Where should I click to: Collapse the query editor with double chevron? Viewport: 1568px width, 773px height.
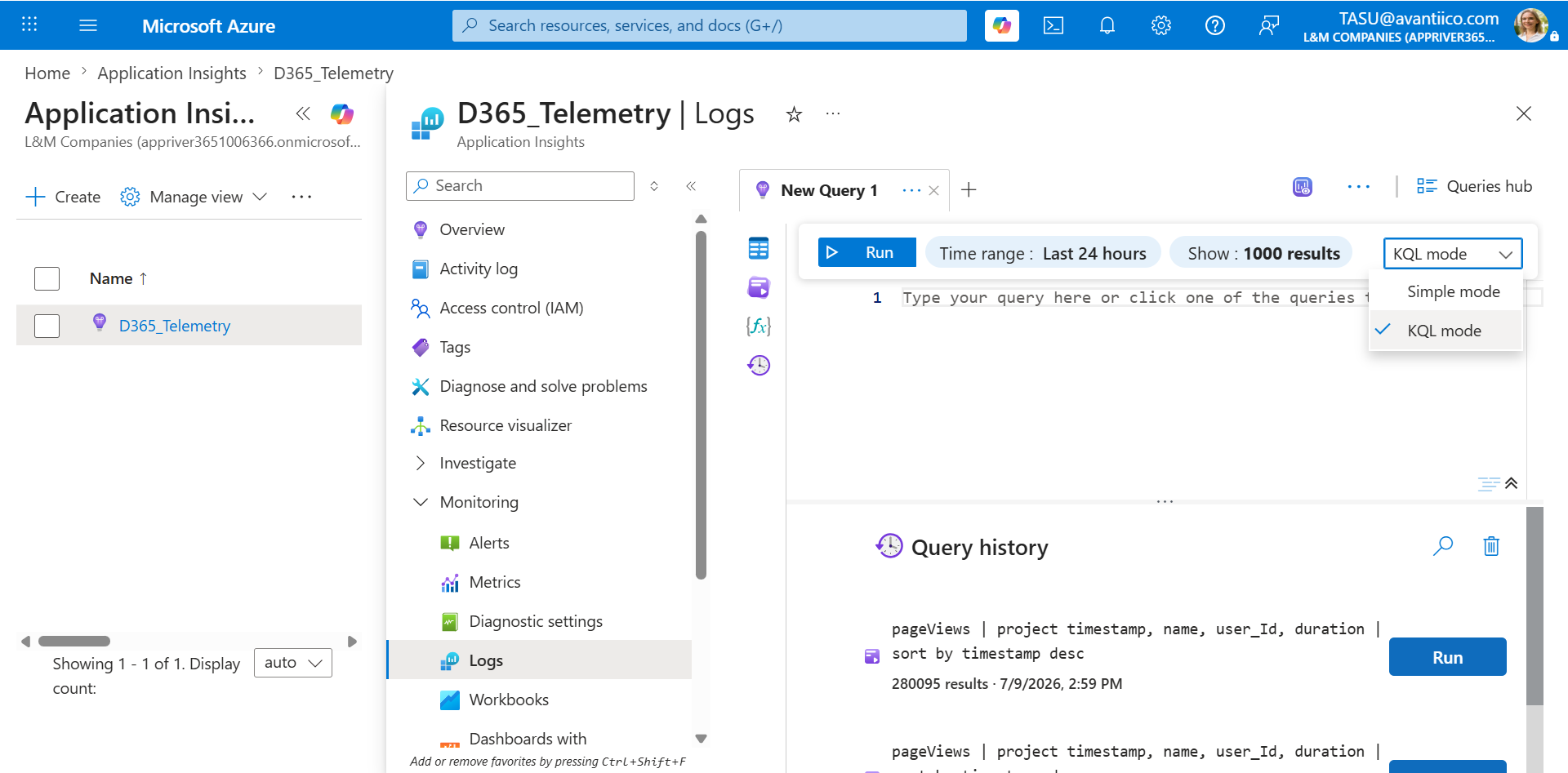1512,483
